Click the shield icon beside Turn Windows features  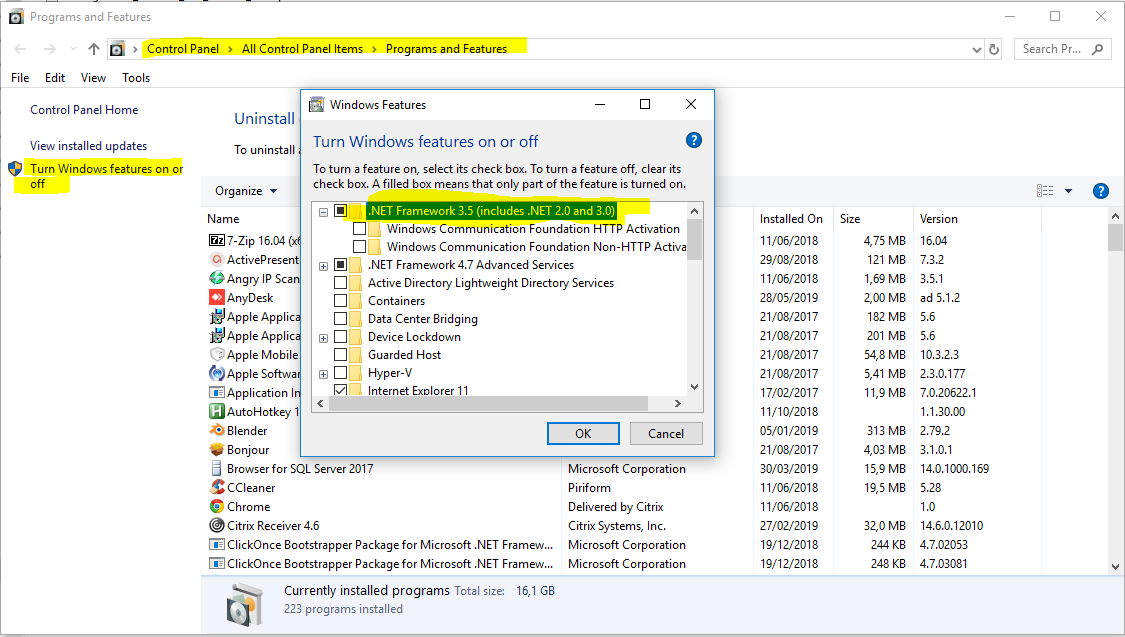click(15, 169)
